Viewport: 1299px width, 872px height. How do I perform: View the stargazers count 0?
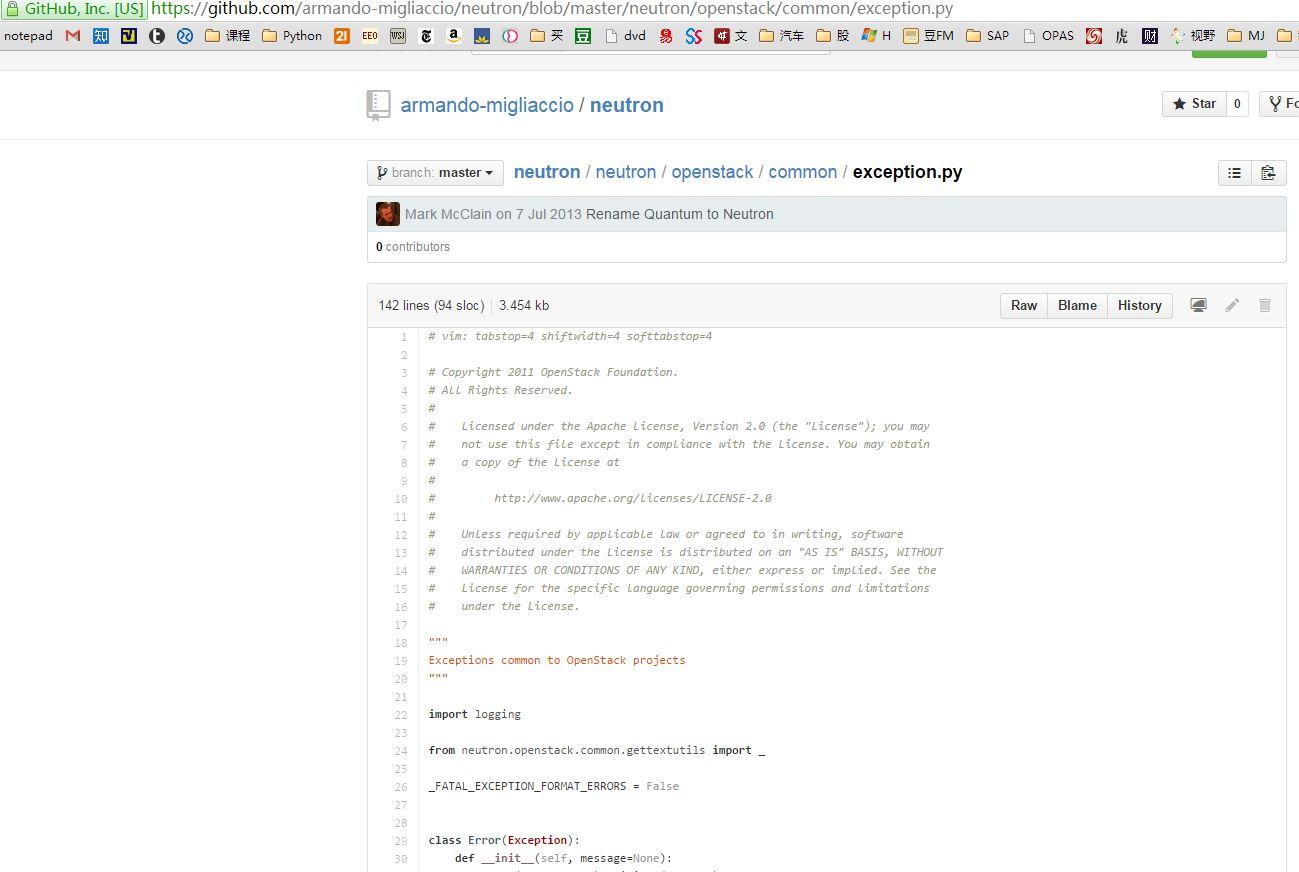coord(1237,104)
